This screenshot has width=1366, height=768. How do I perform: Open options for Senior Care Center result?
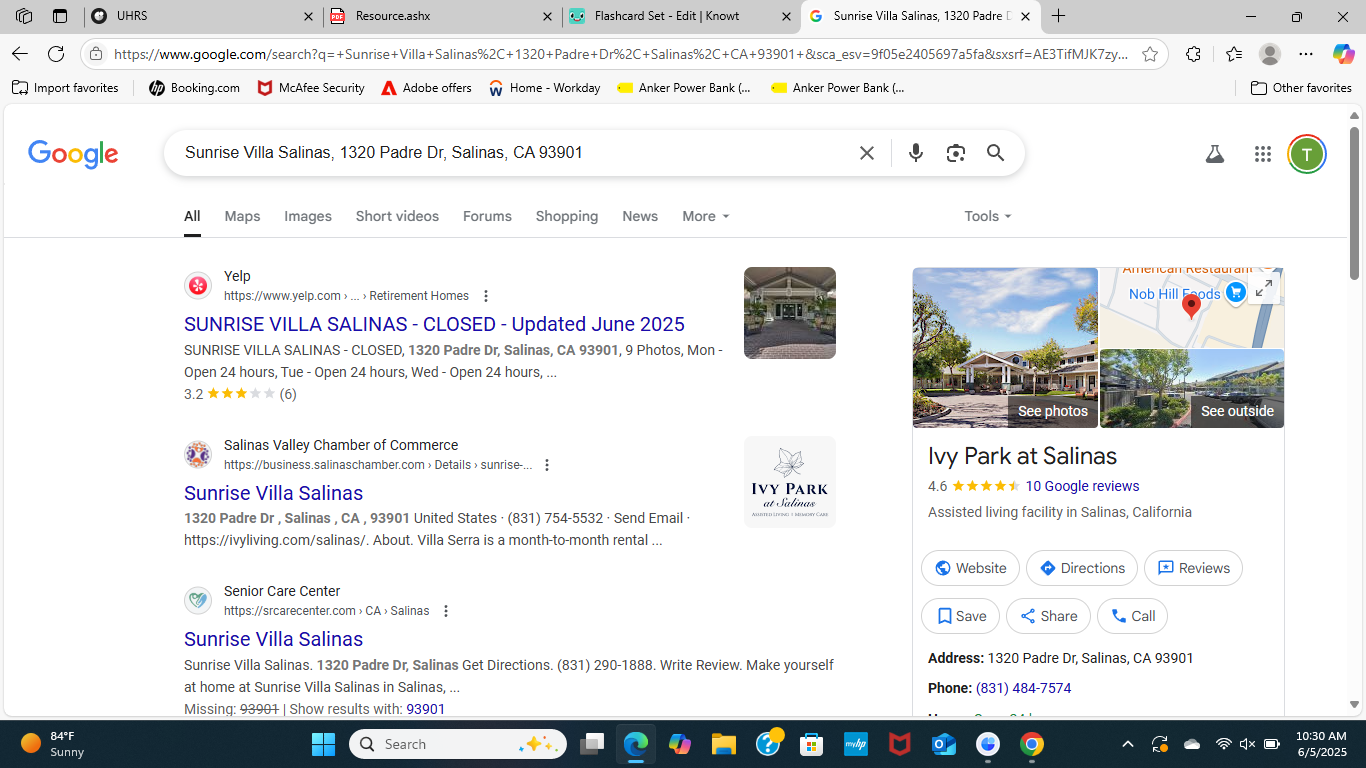(x=446, y=611)
